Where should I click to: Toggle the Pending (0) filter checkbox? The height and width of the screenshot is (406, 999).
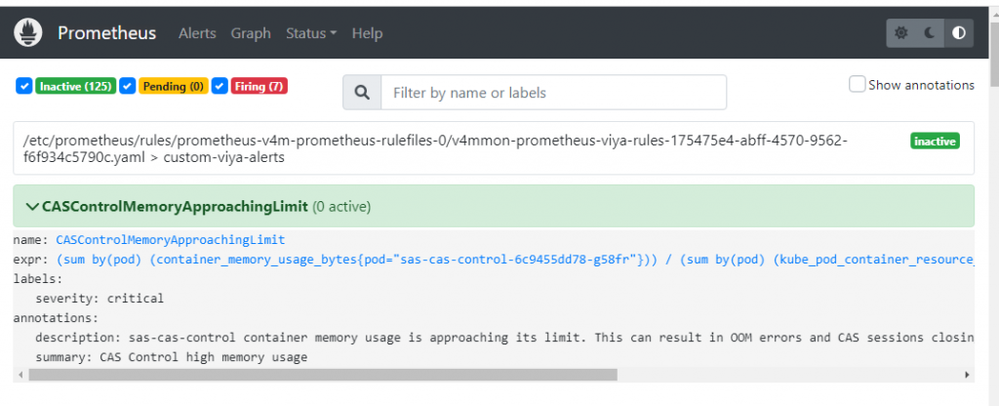128,86
